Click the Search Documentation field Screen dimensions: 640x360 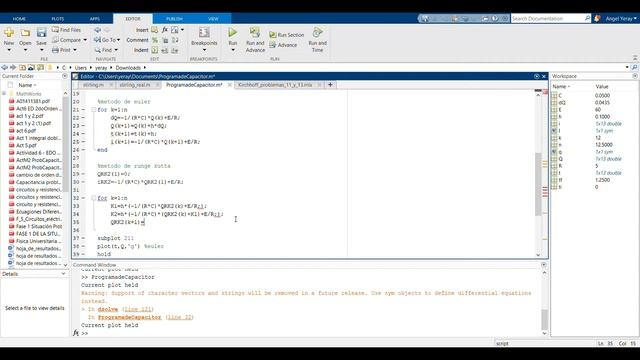(x=550, y=18)
